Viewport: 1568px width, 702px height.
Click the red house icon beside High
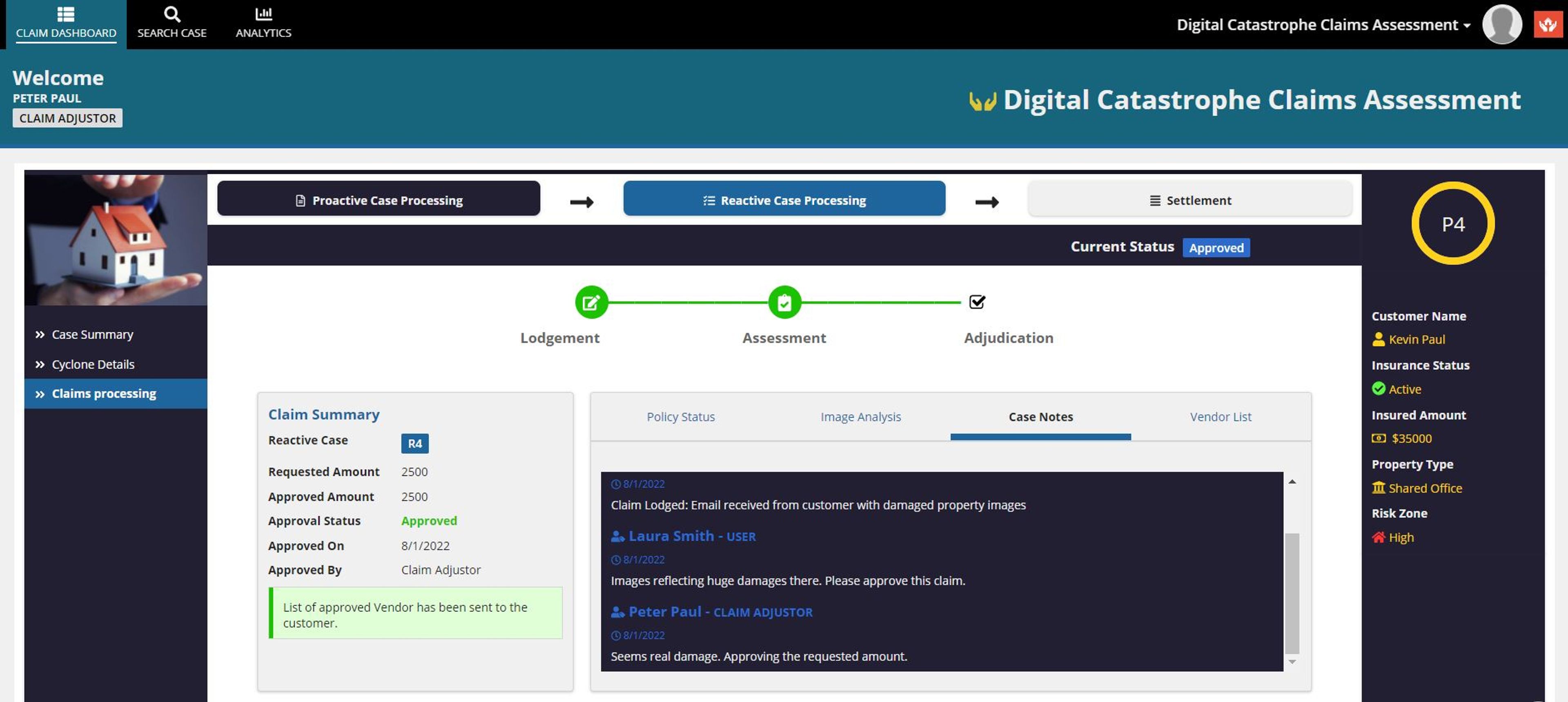pyautogui.click(x=1378, y=538)
